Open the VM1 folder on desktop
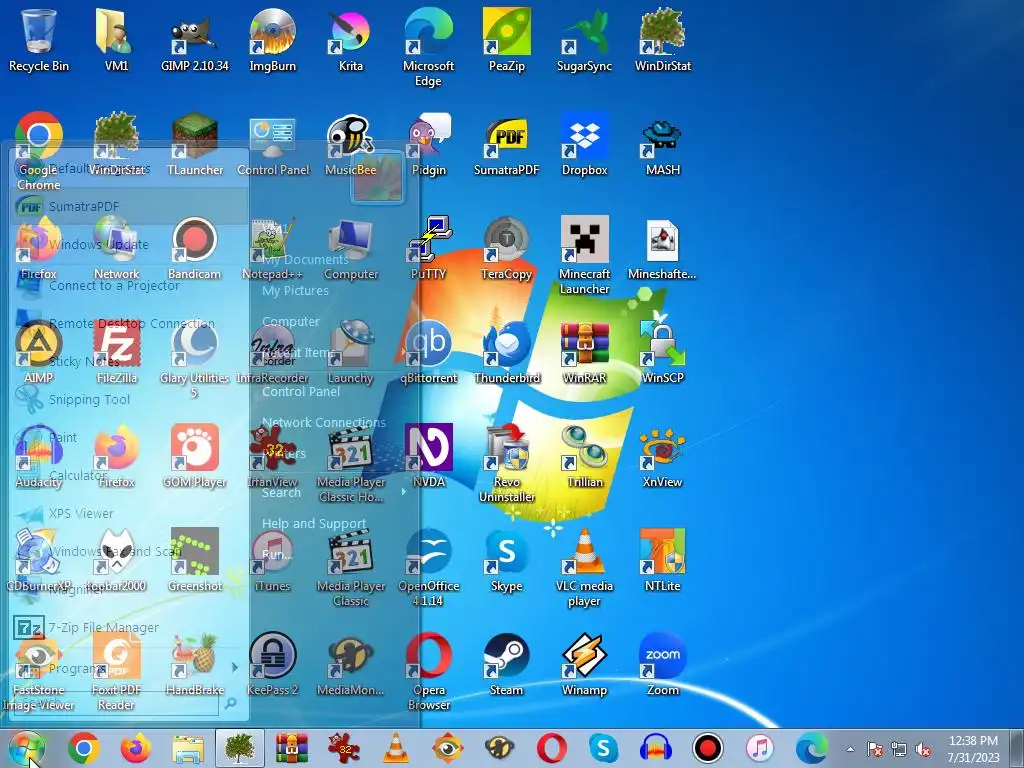The width and height of the screenshot is (1024, 768). (116, 39)
